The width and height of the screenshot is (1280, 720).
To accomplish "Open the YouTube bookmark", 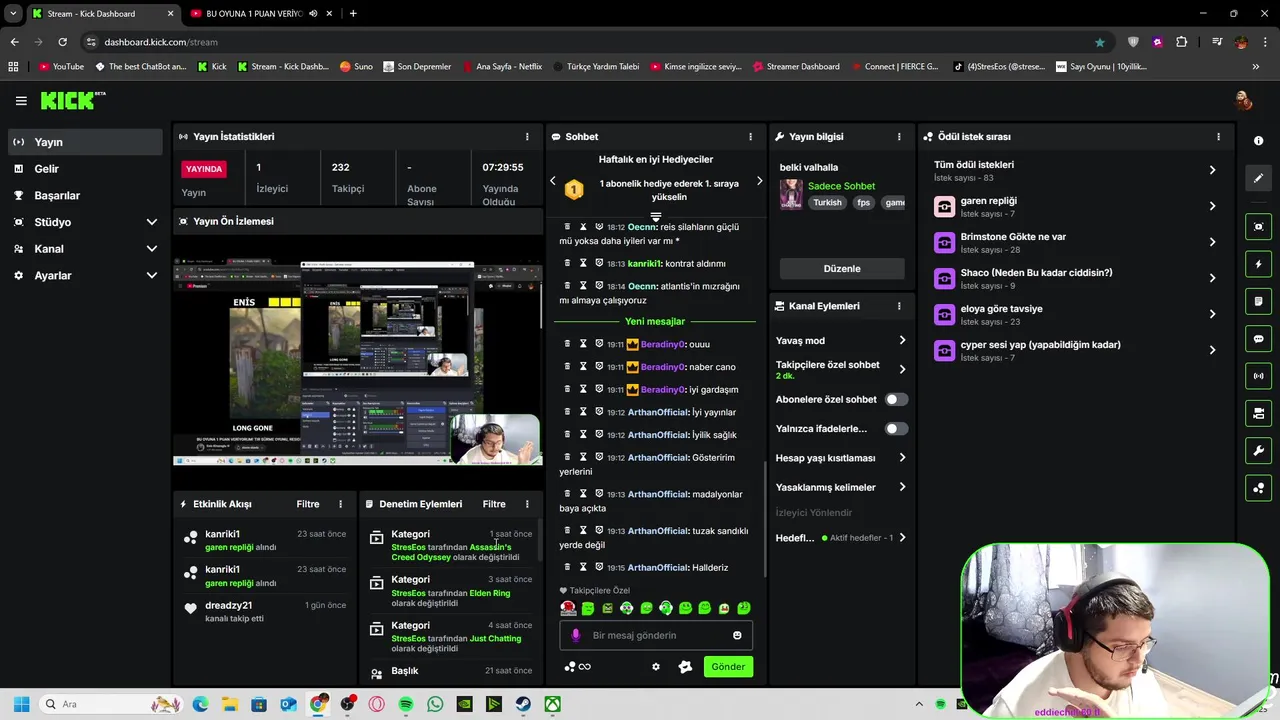I will point(61,67).
